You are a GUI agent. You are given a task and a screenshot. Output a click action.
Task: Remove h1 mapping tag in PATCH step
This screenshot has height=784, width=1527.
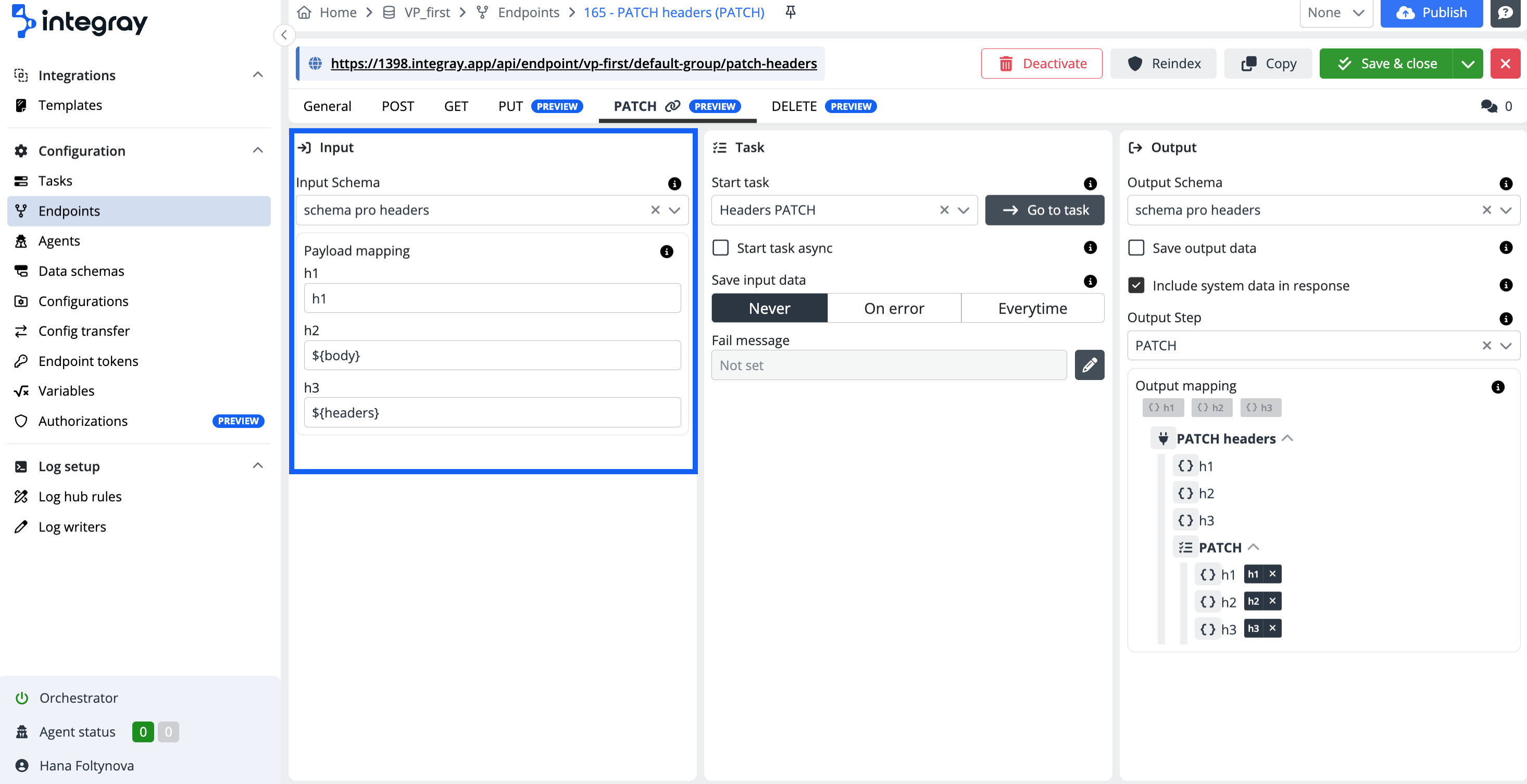pos(1272,574)
